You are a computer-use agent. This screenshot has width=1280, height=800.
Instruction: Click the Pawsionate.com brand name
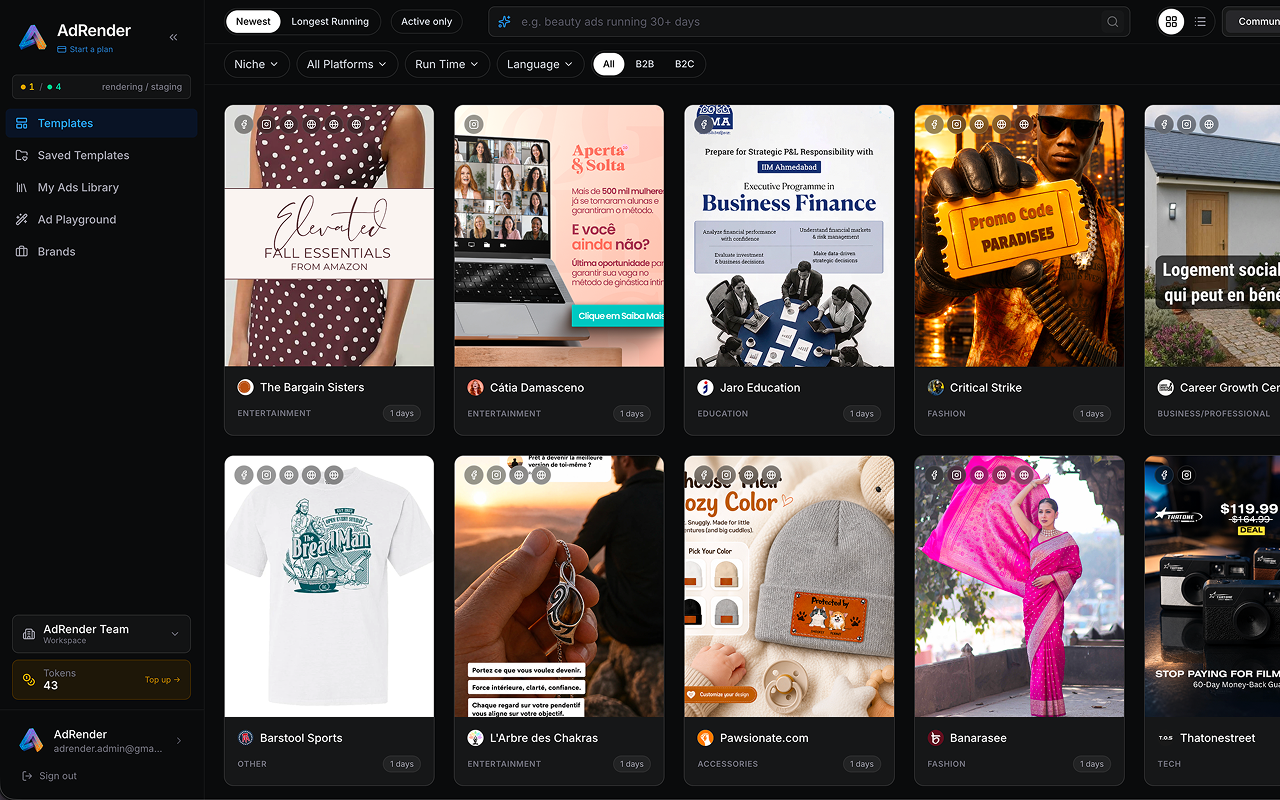(764, 739)
